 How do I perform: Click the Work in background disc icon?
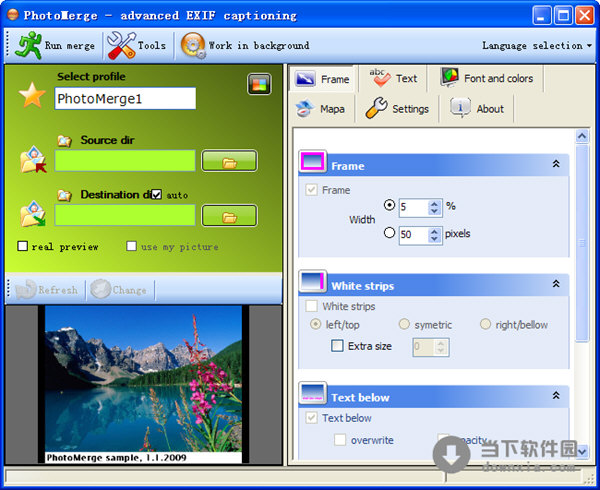tap(193, 46)
